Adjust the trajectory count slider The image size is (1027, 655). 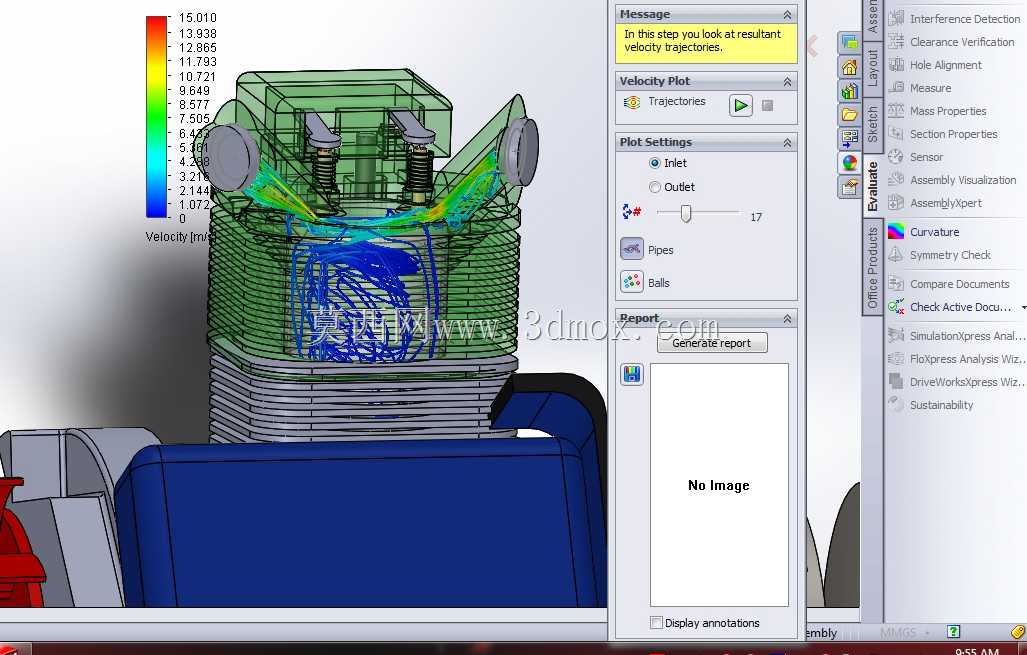click(x=686, y=214)
